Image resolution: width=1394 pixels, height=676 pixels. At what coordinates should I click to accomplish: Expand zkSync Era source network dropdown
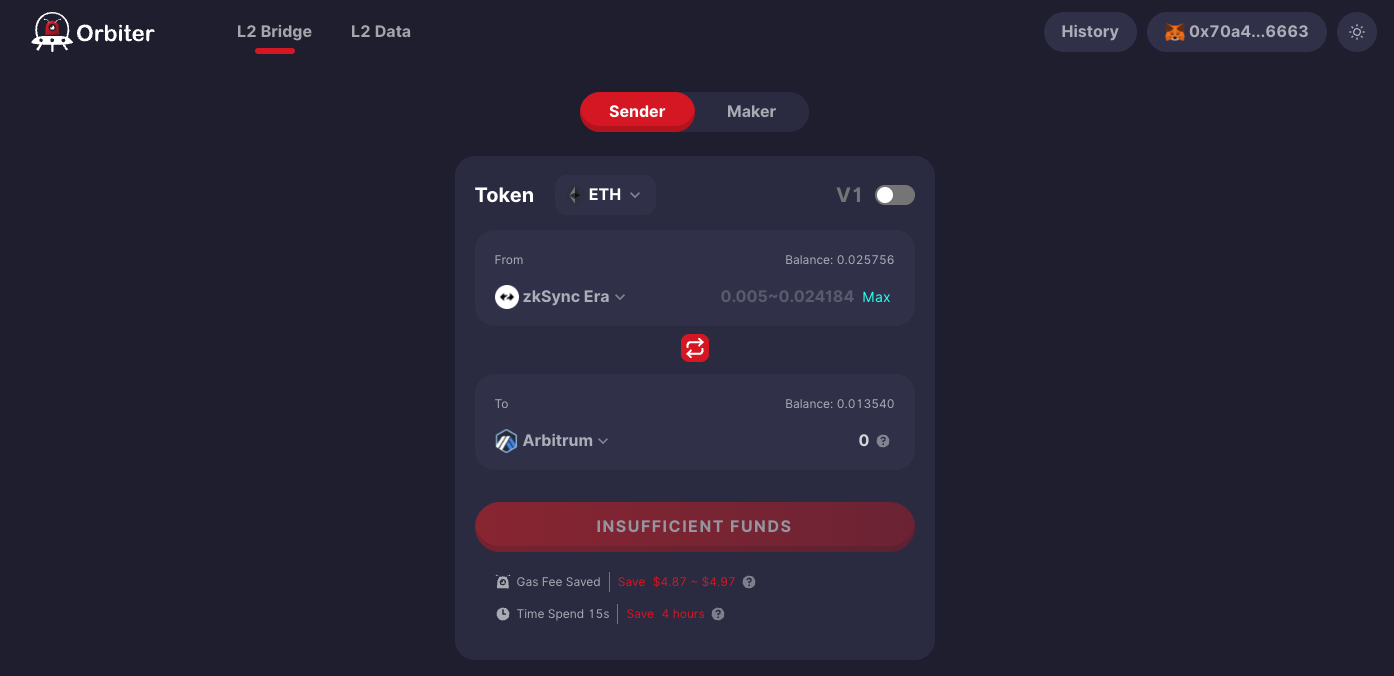pos(560,297)
